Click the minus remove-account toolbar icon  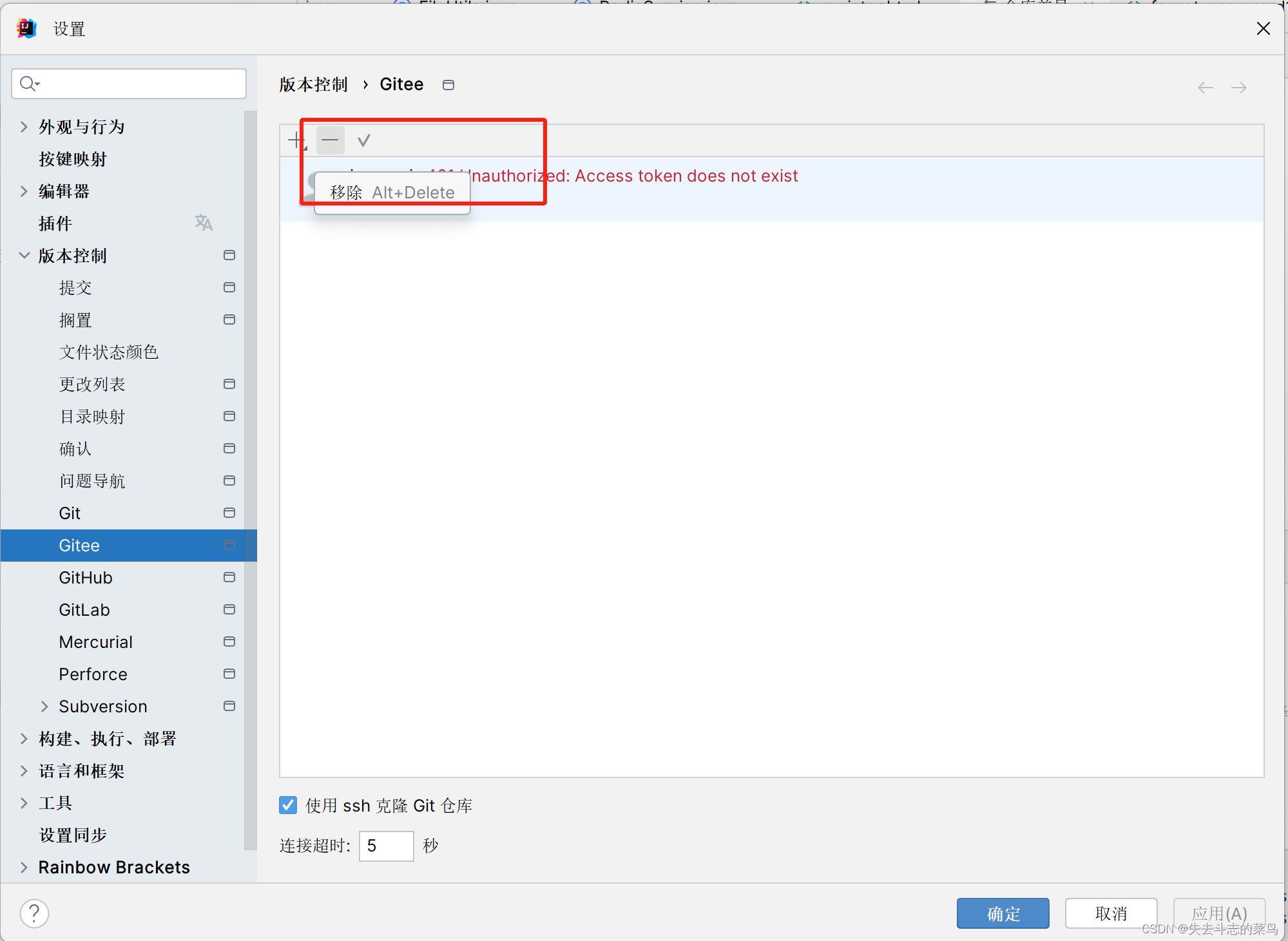[x=330, y=140]
